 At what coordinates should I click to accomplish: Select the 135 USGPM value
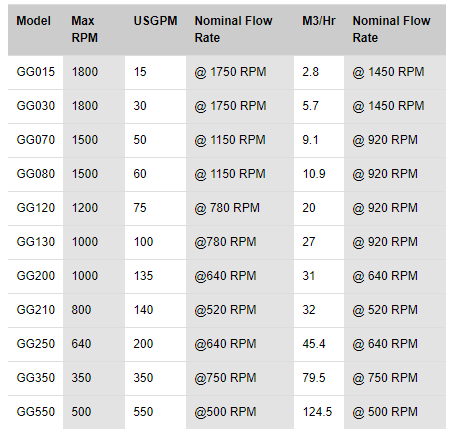143,276
